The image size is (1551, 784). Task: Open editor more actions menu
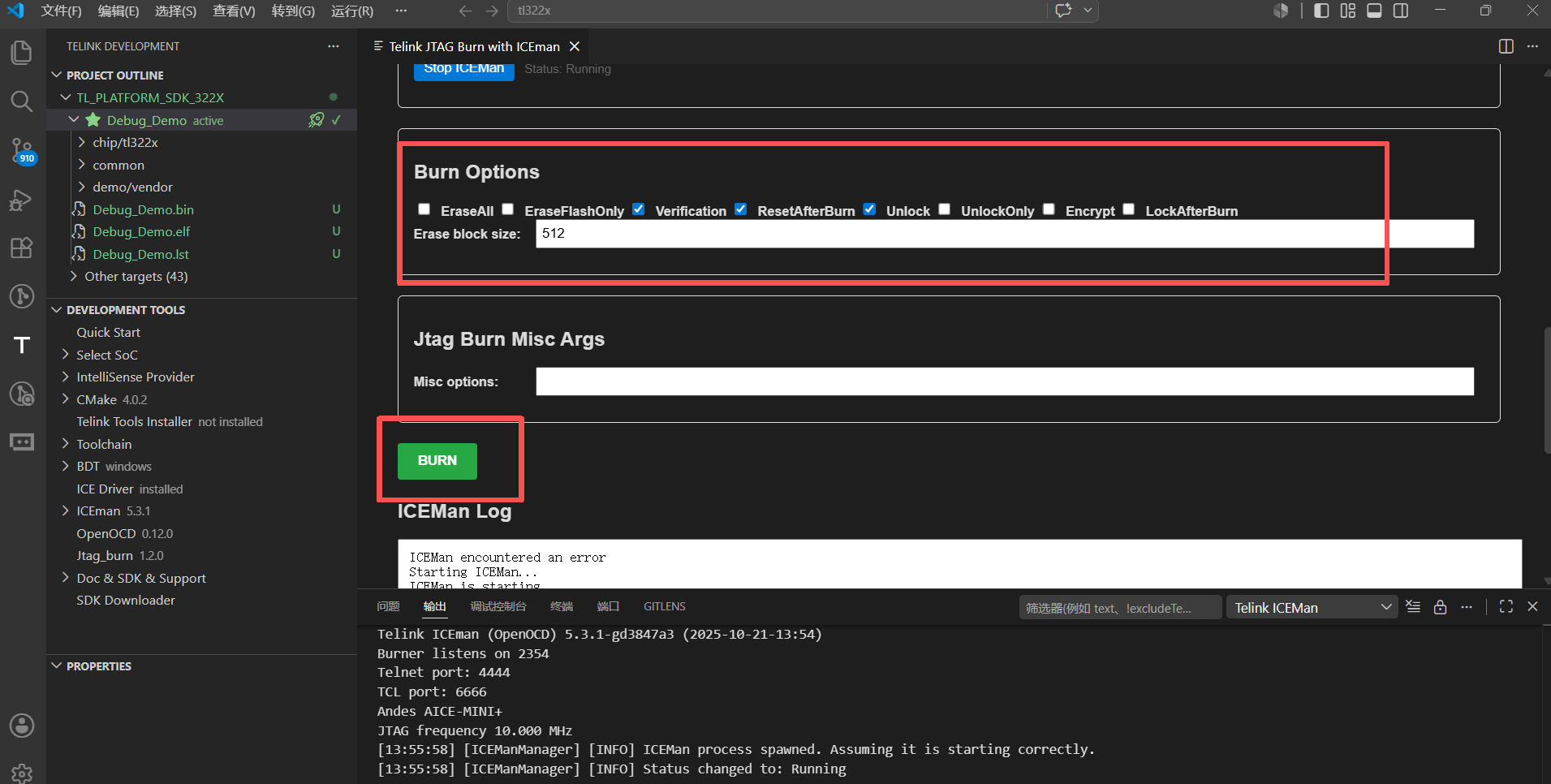tap(1532, 46)
